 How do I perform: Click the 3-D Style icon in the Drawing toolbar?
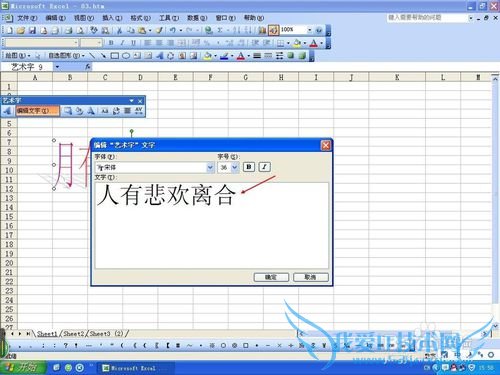pyautogui.click(x=302, y=56)
